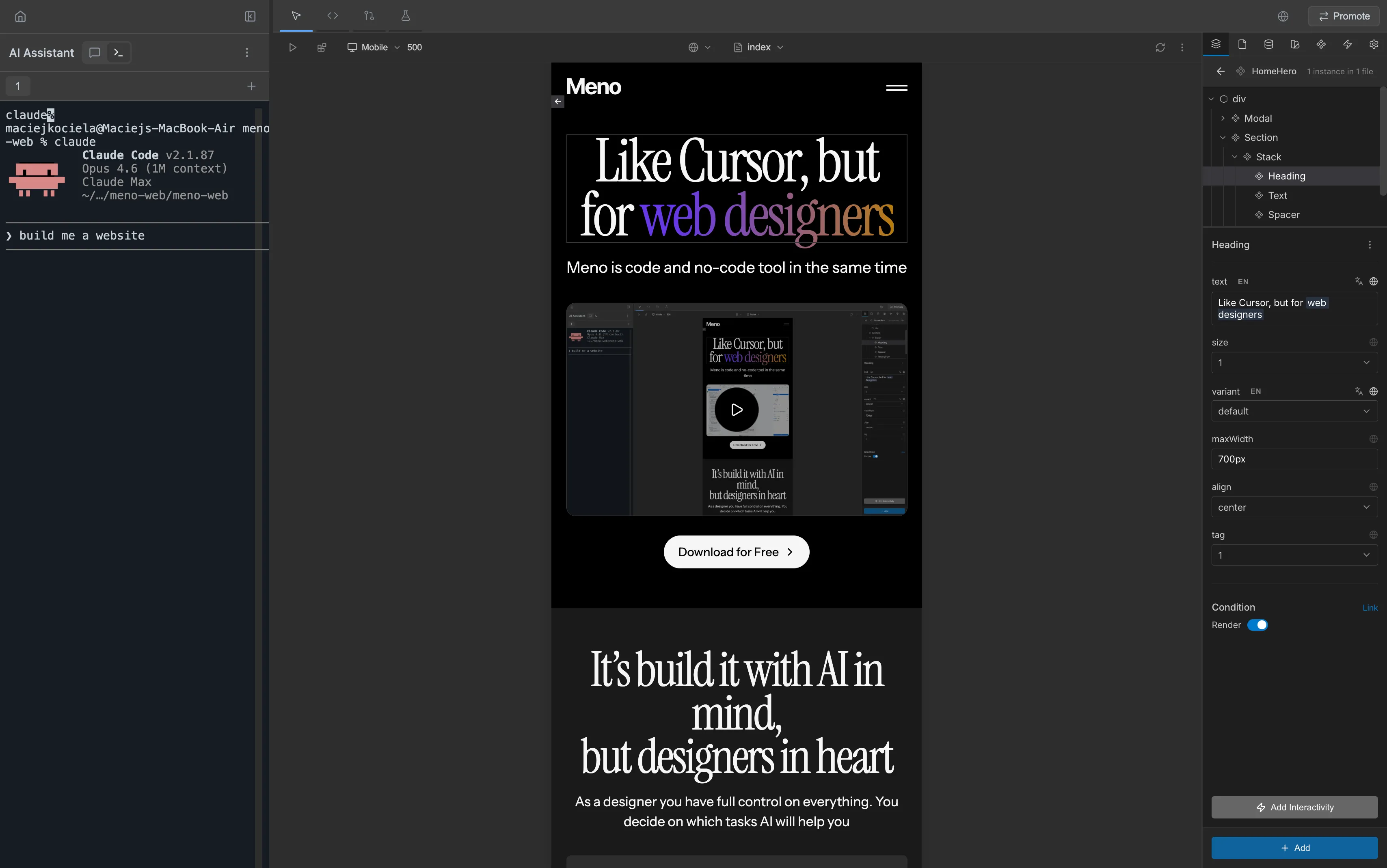Click the maxWidth input field
Screen dimensions: 1387x868
(1294, 459)
